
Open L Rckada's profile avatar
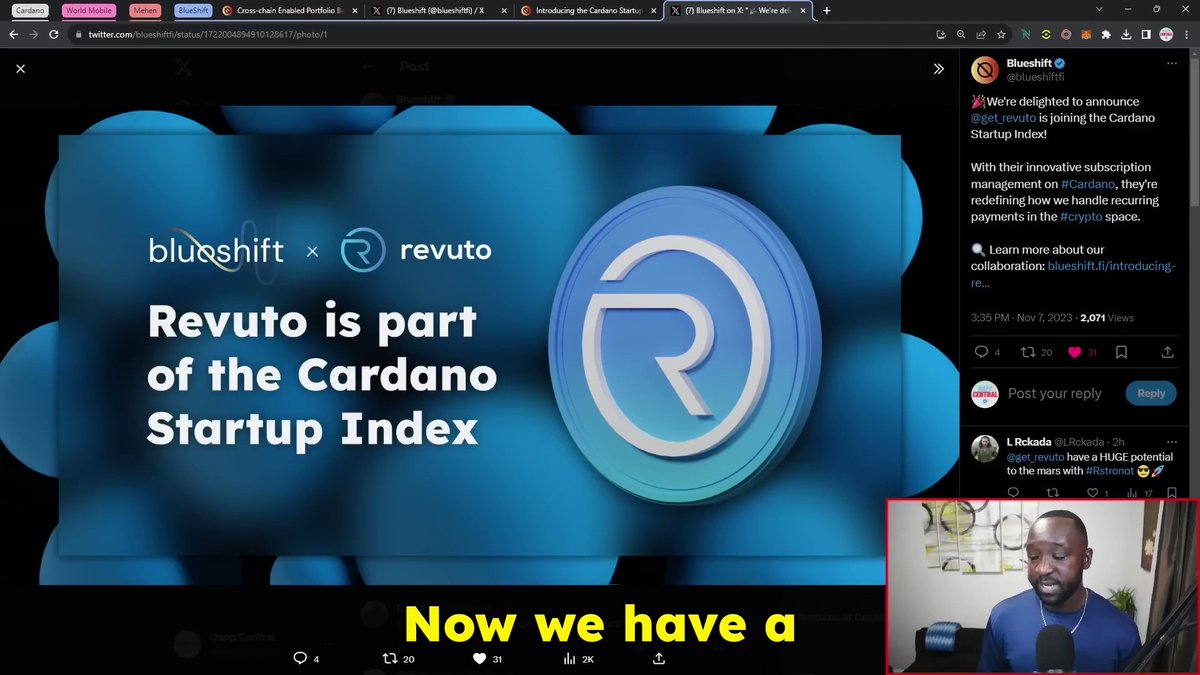[x=985, y=448]
